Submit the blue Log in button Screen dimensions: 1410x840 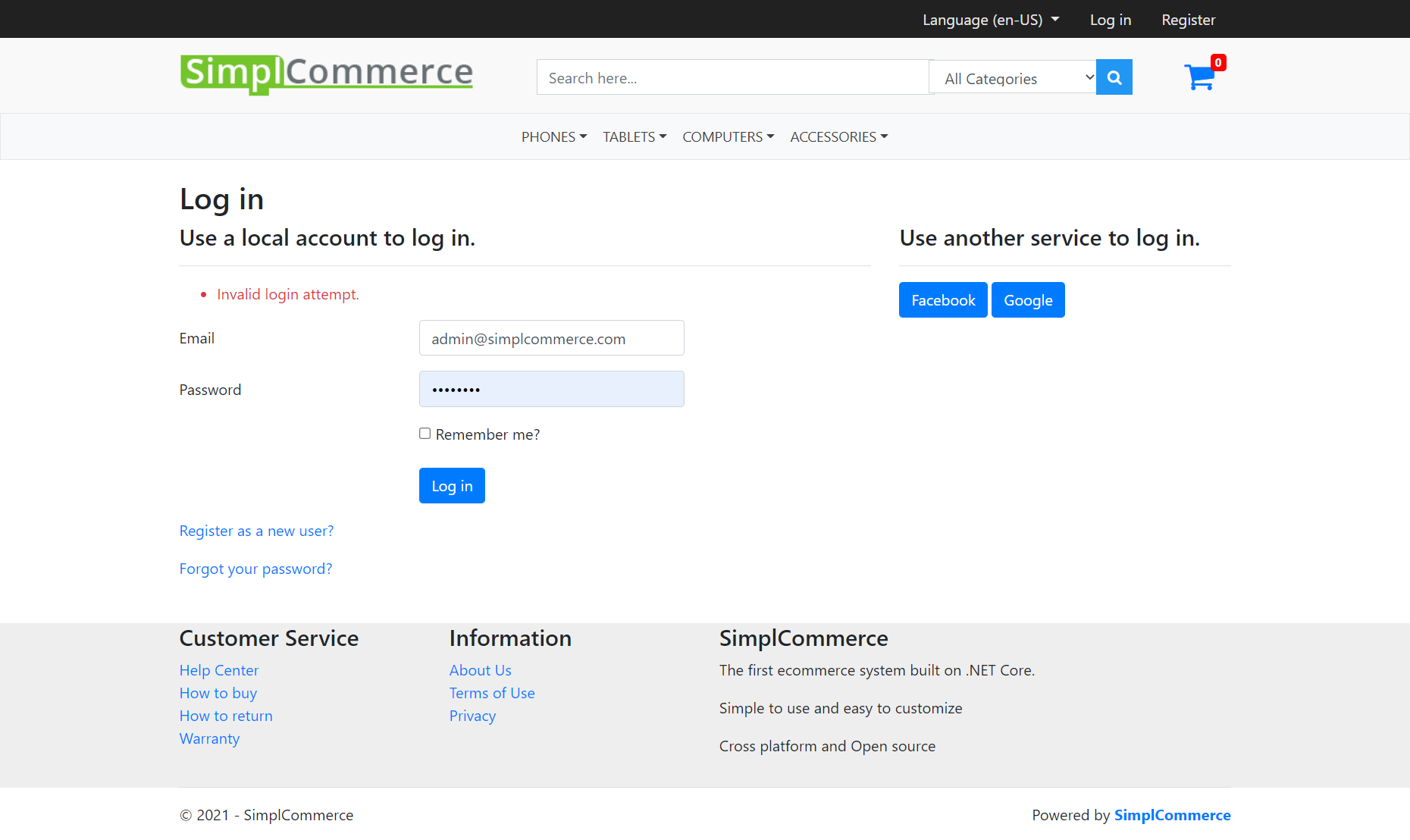click(x=452, y=486)
